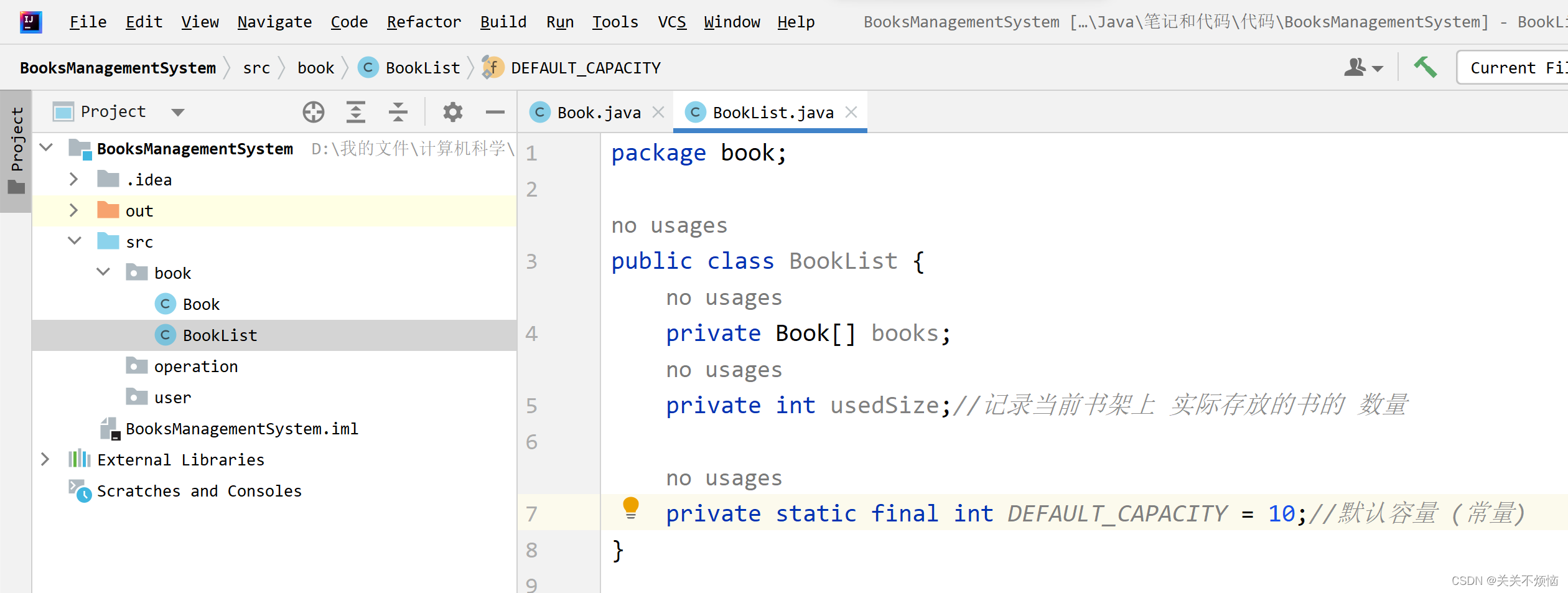Click the BookList class name in code
The image size is (1568, 593).
tap(844, 261)
